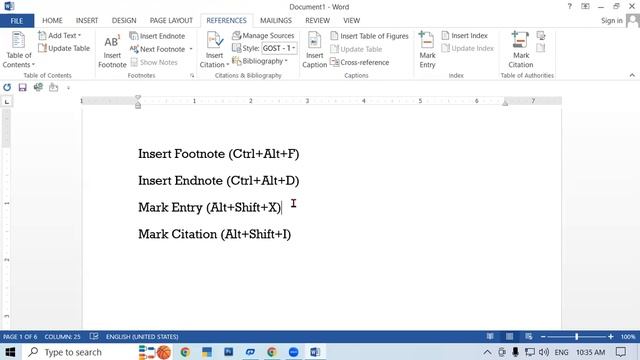Click the Word icon in the taskbar
Screen dimensions: 640x360
315,352
